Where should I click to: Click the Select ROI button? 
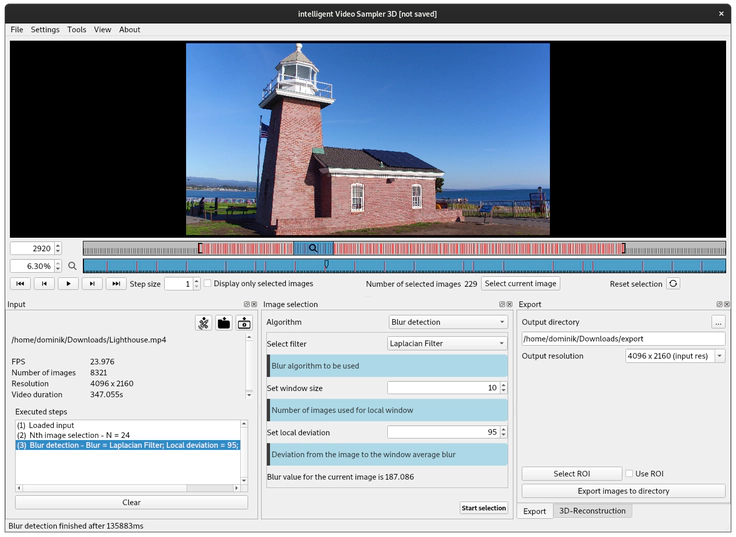click(x=572, y=474)
